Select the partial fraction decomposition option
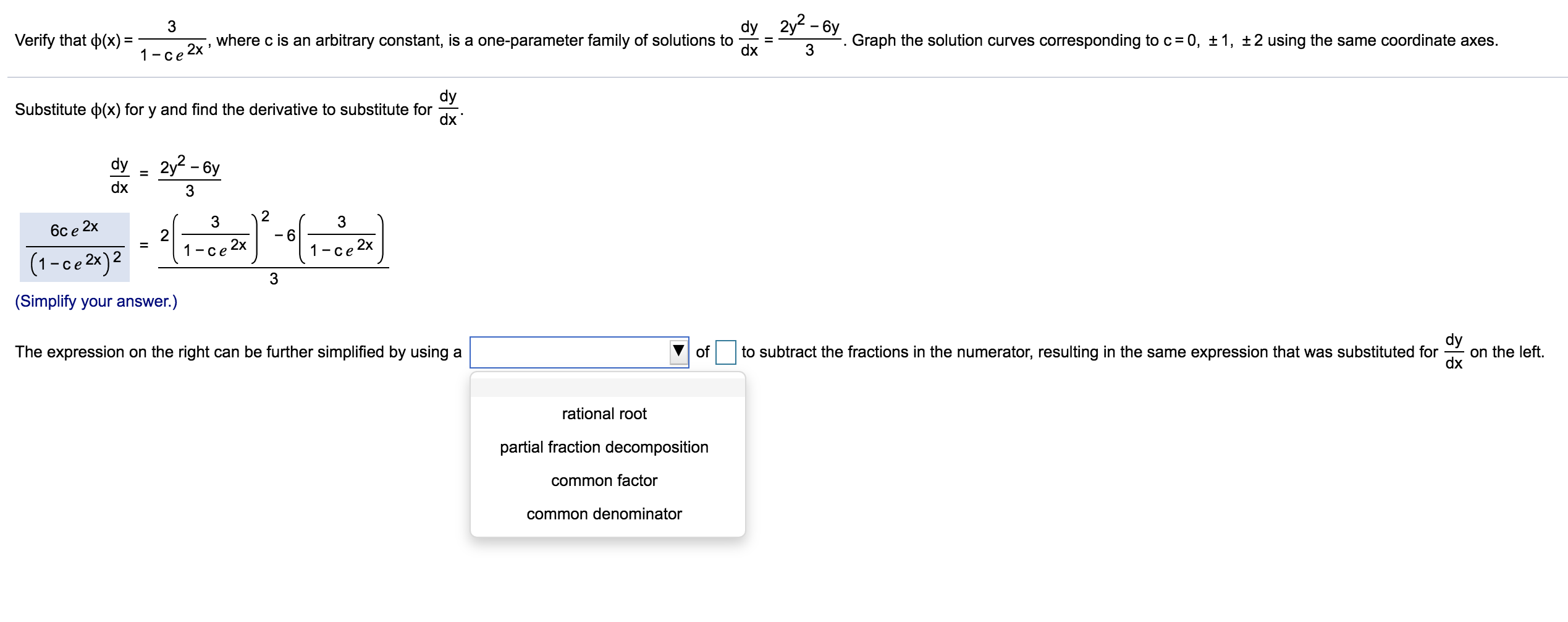This screenshot has width=1568, height=622. click(x=604, y=447)
